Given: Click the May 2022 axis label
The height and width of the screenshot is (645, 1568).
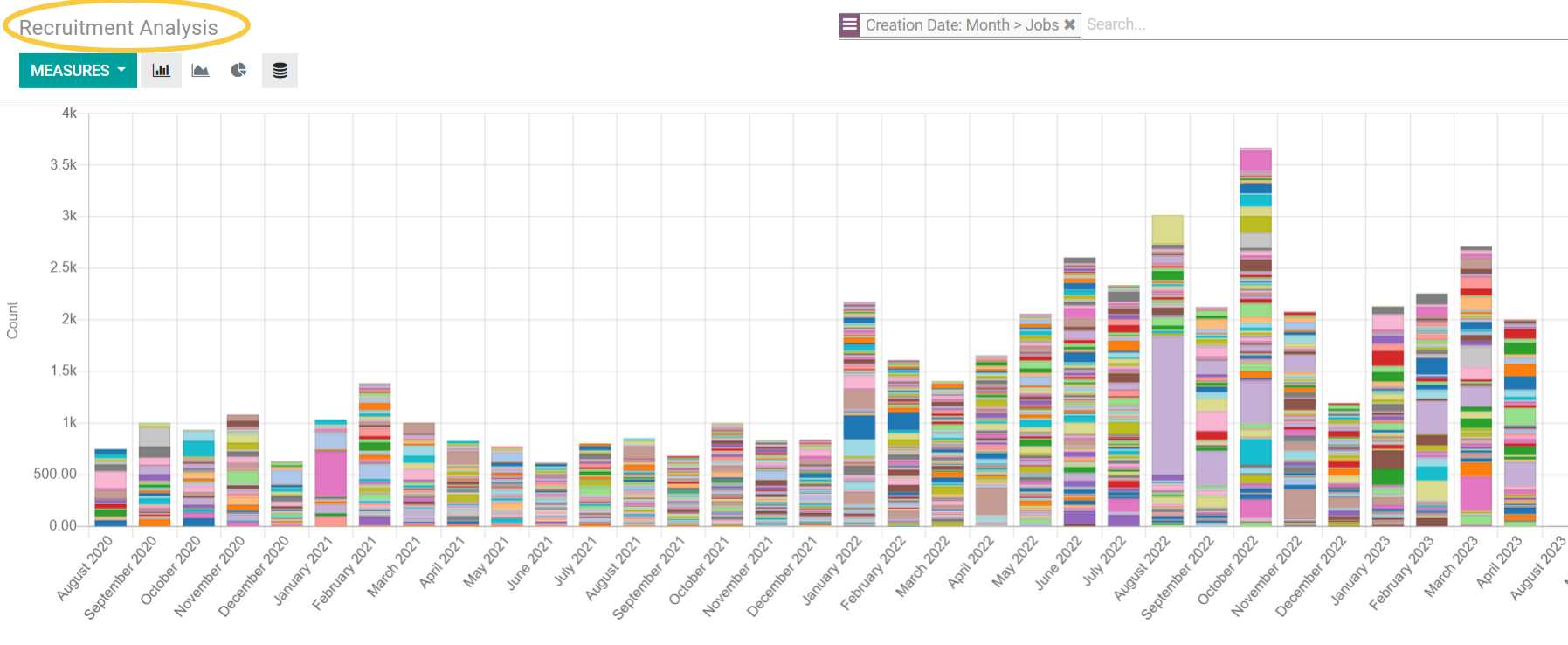Looking at the screenshot, I should point(1014,561).
